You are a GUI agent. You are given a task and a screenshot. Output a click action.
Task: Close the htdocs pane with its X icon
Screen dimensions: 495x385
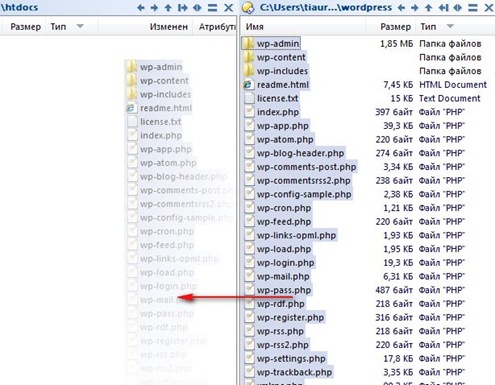(228, 7)
